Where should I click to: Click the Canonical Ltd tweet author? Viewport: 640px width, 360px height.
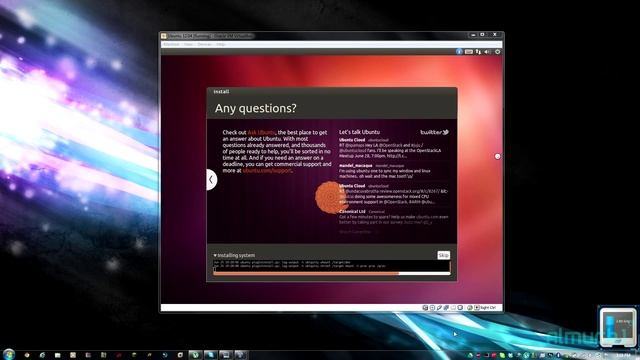pos(352,211)
